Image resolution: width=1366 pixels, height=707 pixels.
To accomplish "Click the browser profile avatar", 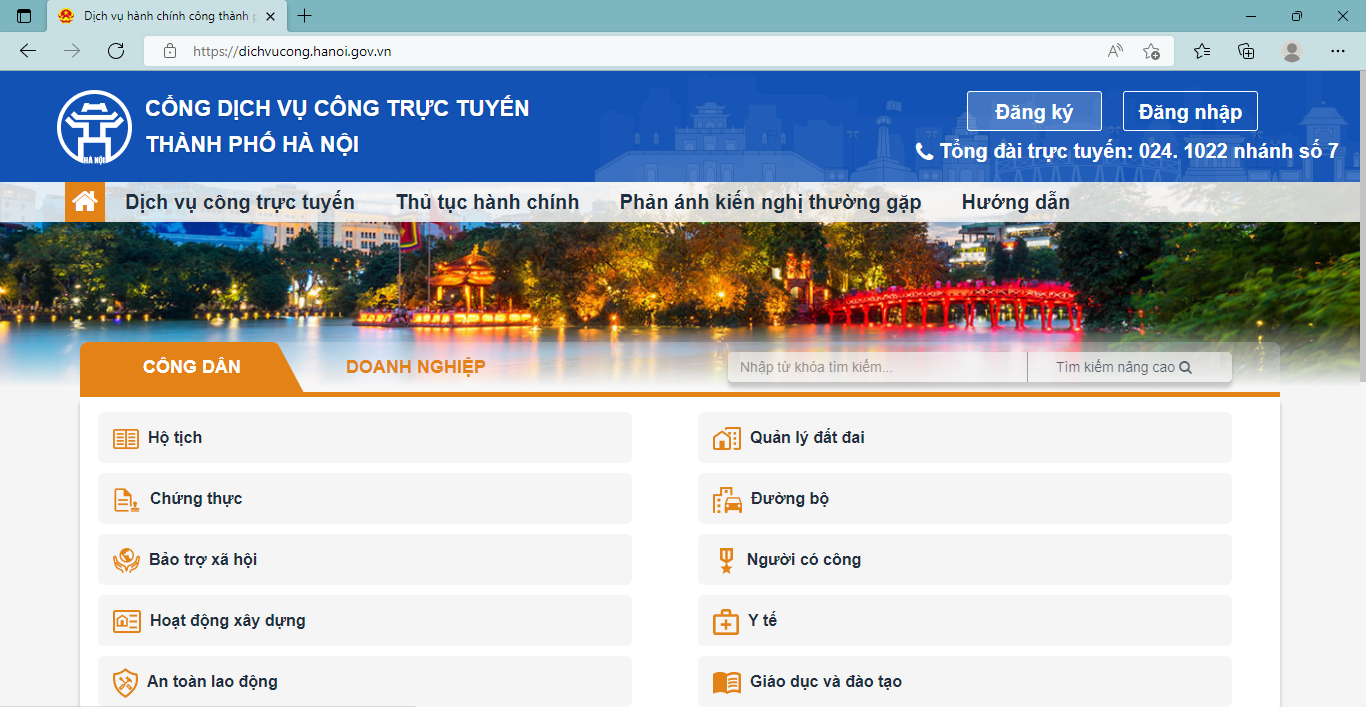I will (x=1292, y=51).
